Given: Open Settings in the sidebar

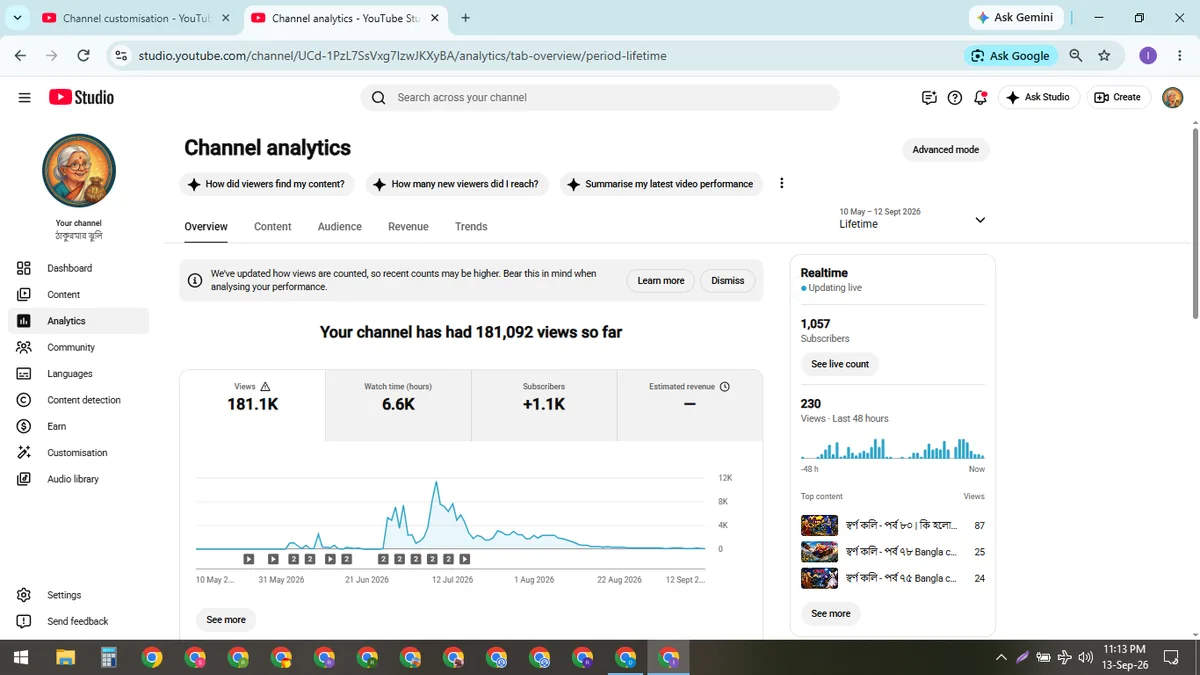Looking at the screenshot, I should pyautogui.click(x=78, y=595).
